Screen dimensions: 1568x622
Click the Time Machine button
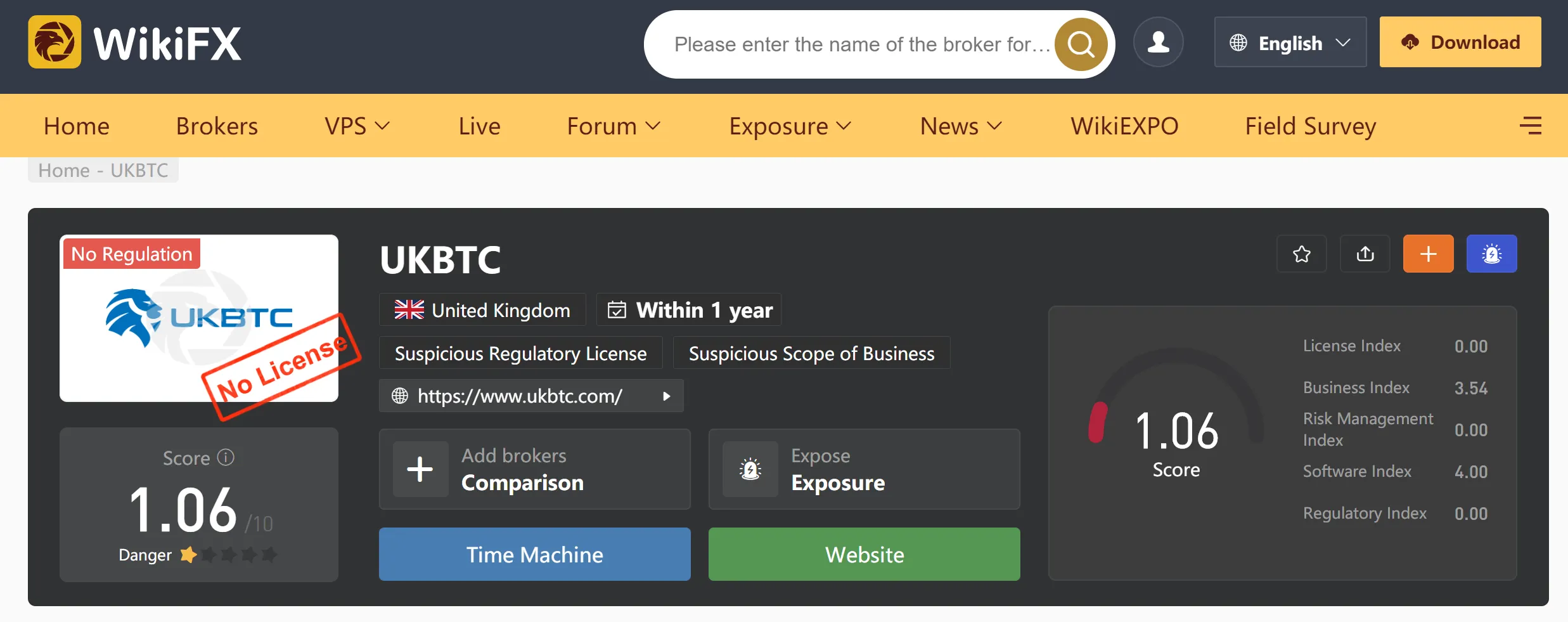click(535, 554)
